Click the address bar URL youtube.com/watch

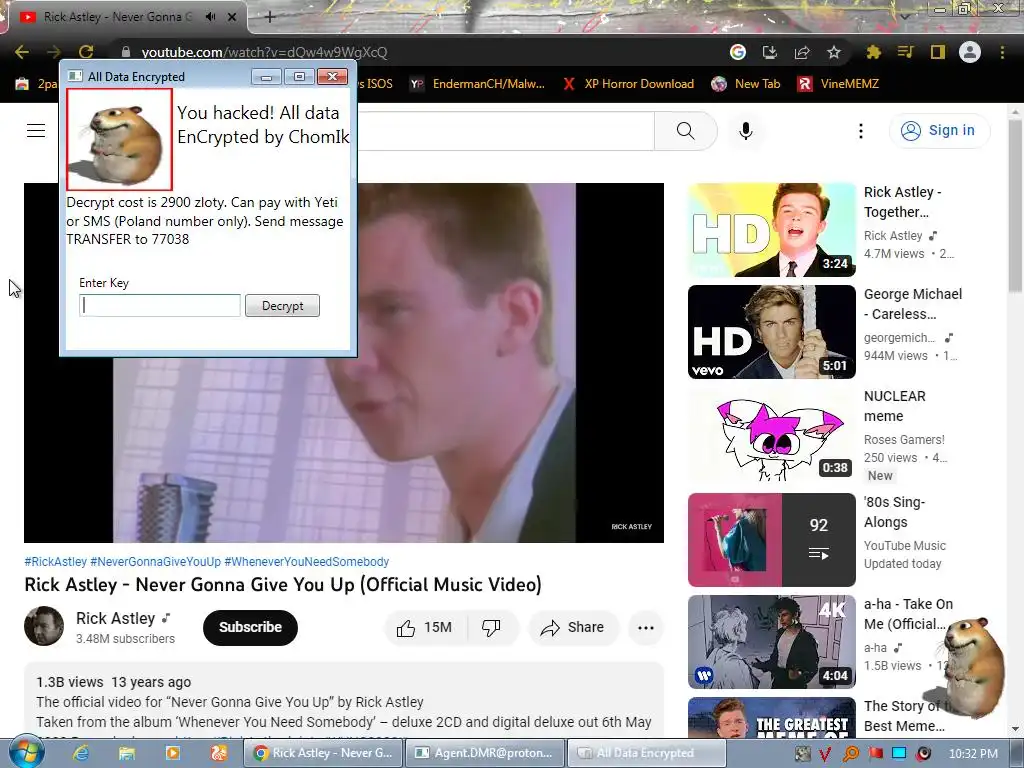[264, 52]
